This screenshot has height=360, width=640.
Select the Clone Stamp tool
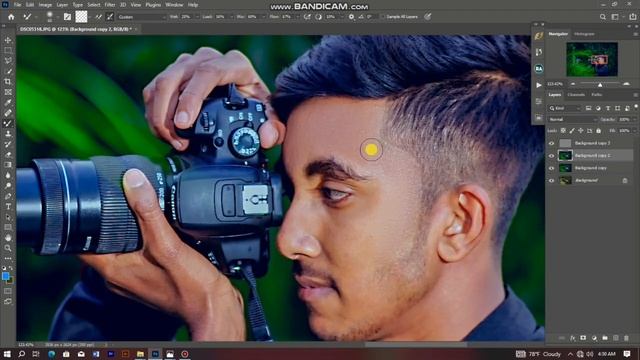[8, 133]
